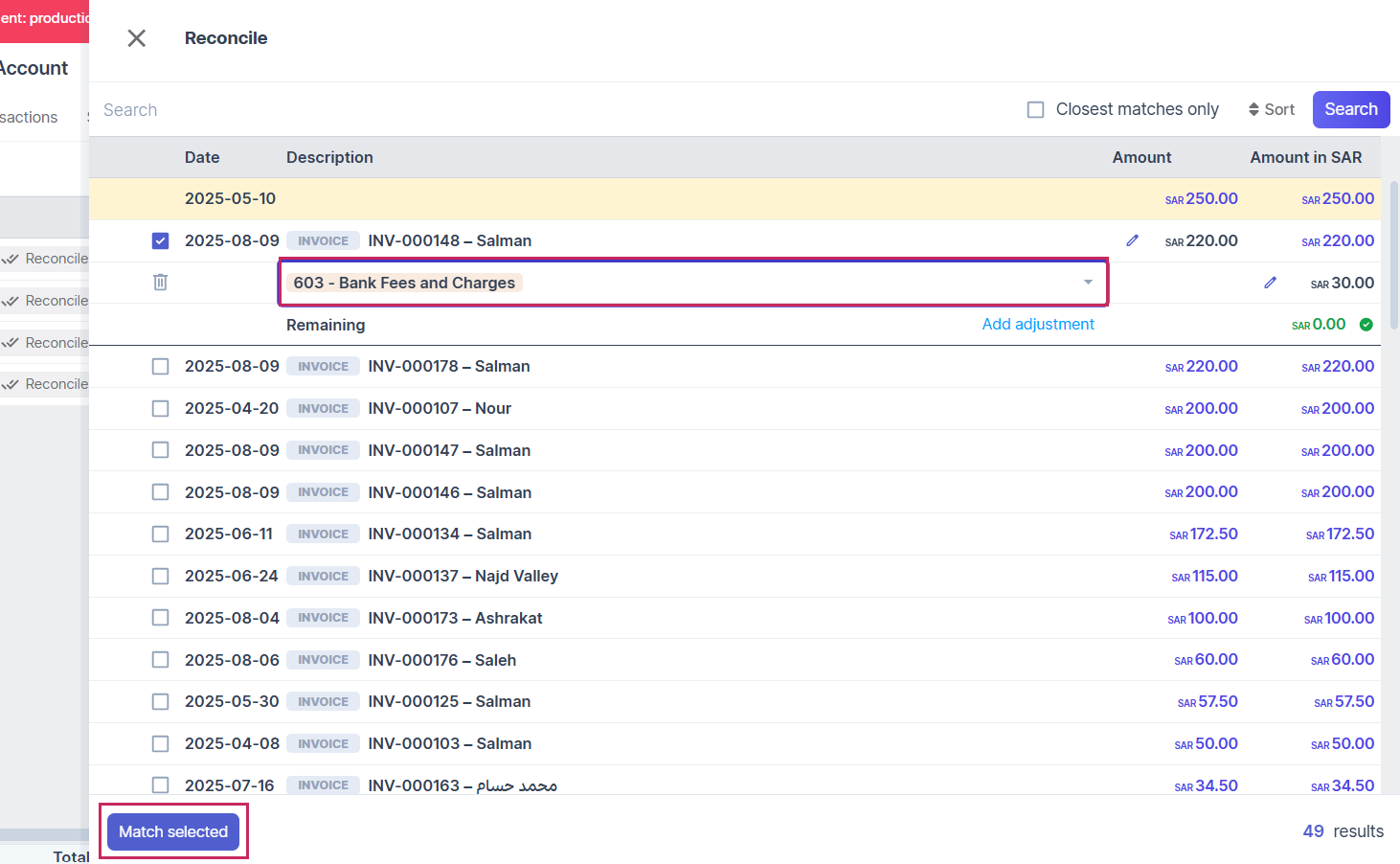Click the INVOICE badge for INV-000178
This screenshot has width=1400, height=864.
coord(323,367)
